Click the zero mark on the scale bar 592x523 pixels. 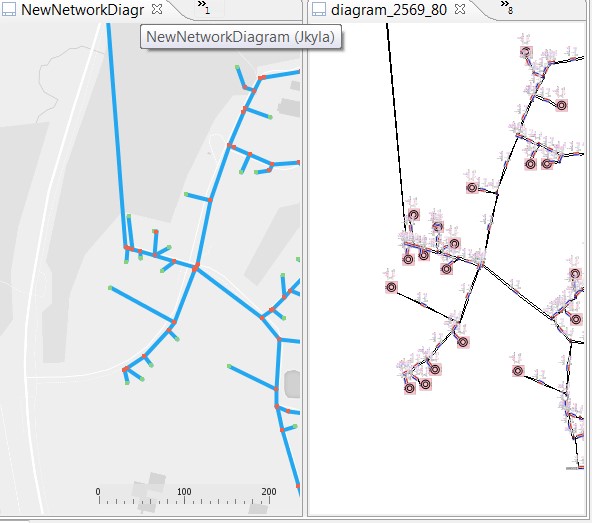tap(98, 492)
